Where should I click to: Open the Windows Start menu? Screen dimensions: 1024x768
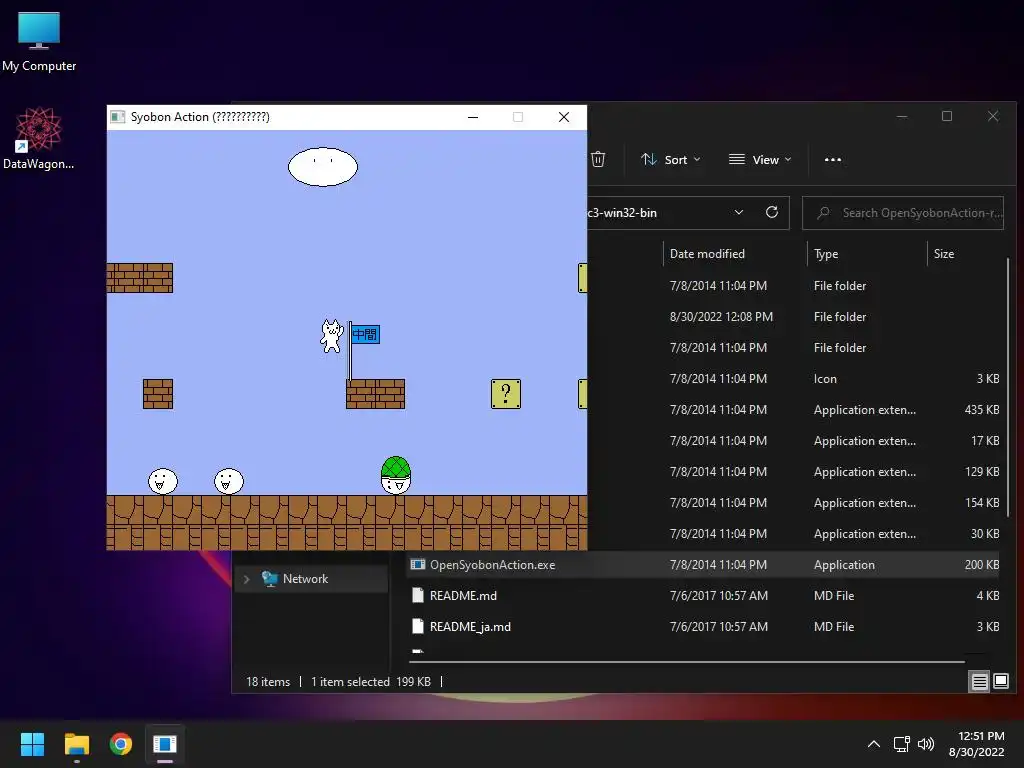tap(32, 744)
